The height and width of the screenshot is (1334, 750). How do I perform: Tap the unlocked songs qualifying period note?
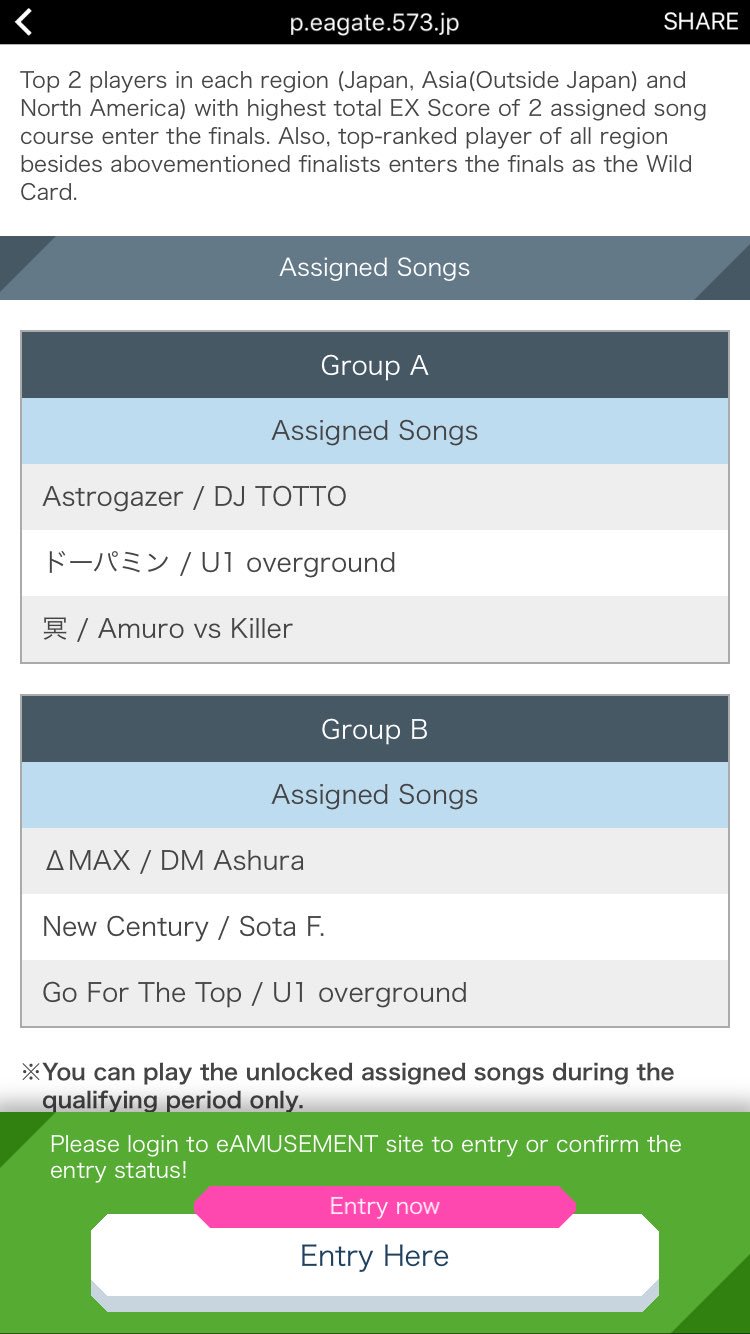[x=348, y=1086]
